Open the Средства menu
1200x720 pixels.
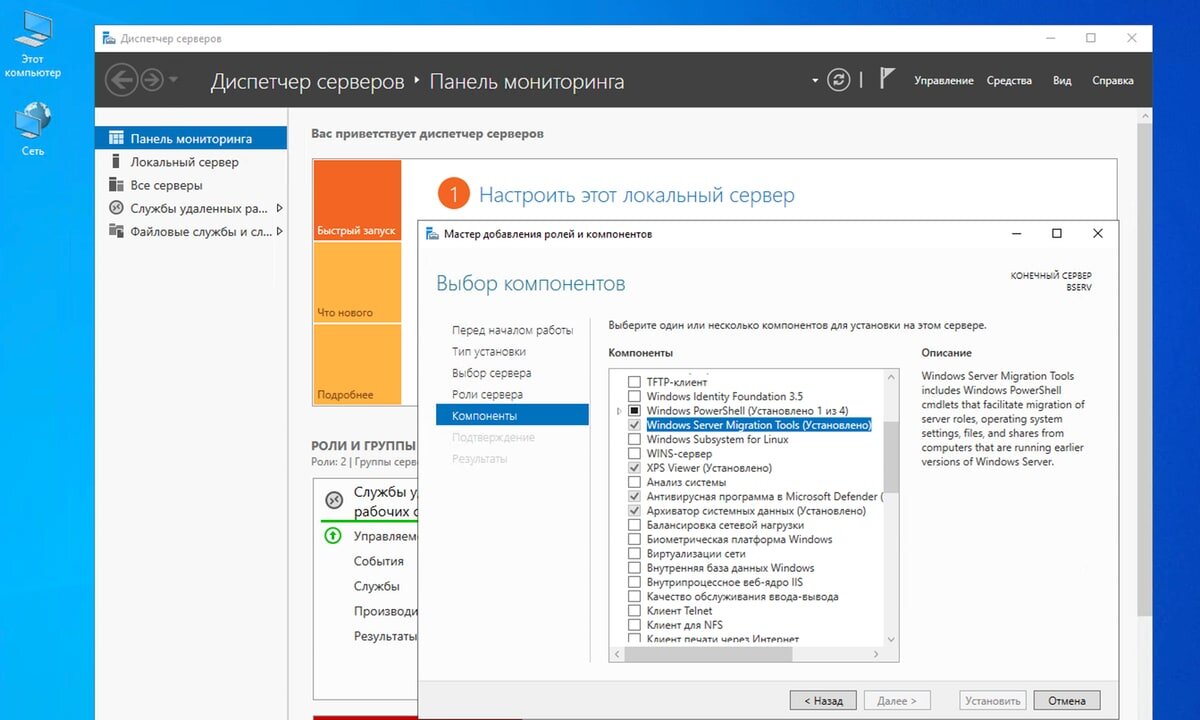click(1009, 80)
